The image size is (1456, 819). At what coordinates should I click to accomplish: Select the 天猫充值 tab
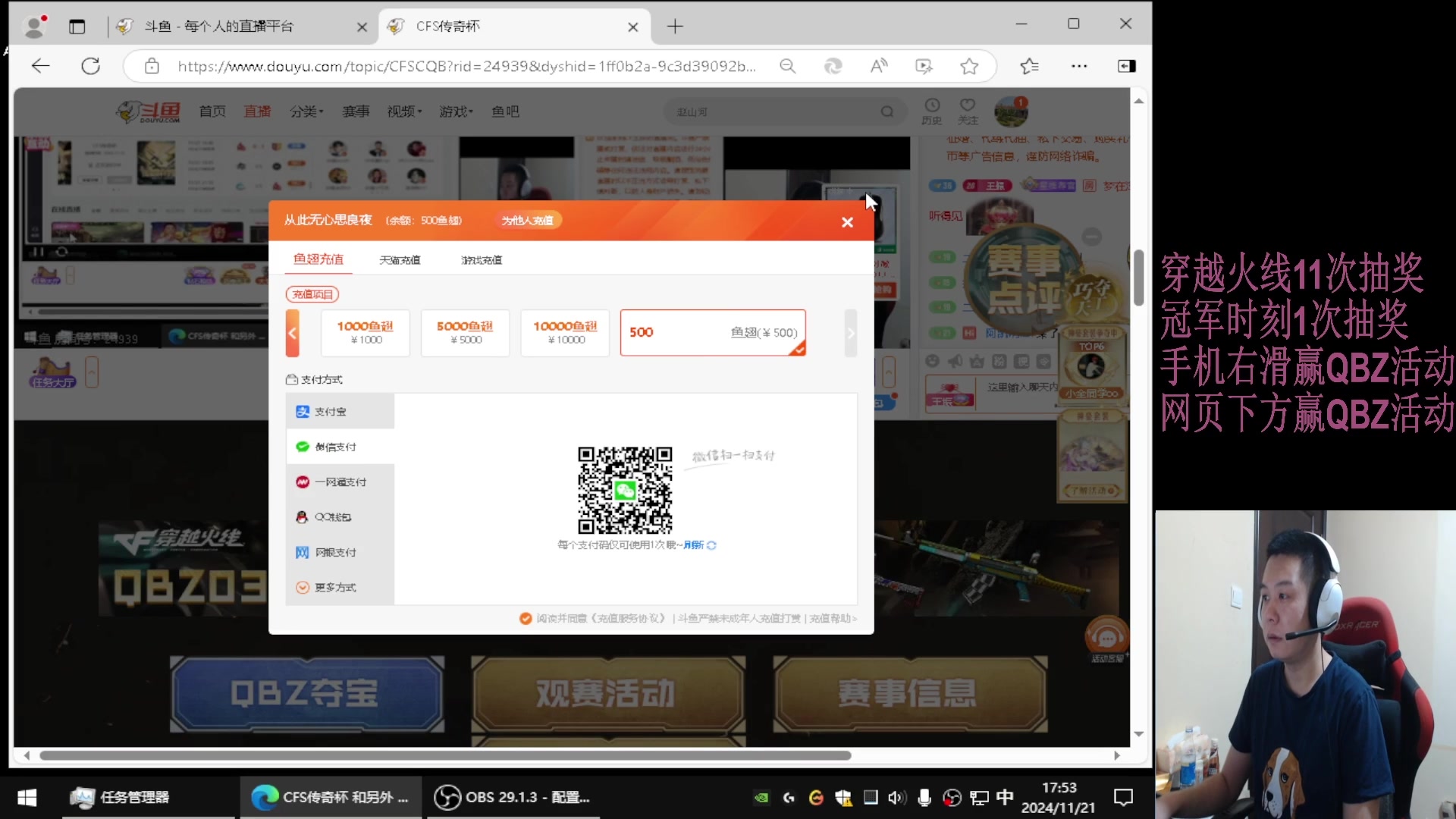tap(400, 260)
